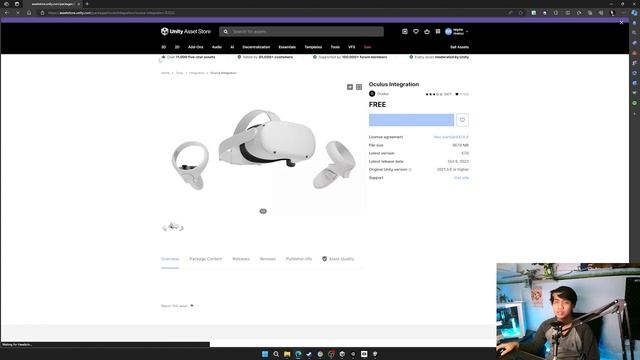Close the purple banner with X
The image size is (640, 360).
621,23
